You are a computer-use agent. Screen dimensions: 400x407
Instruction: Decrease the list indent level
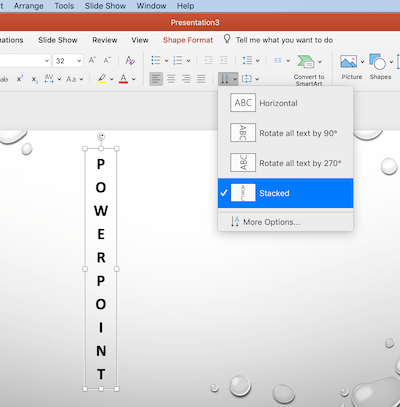(209, 60)
